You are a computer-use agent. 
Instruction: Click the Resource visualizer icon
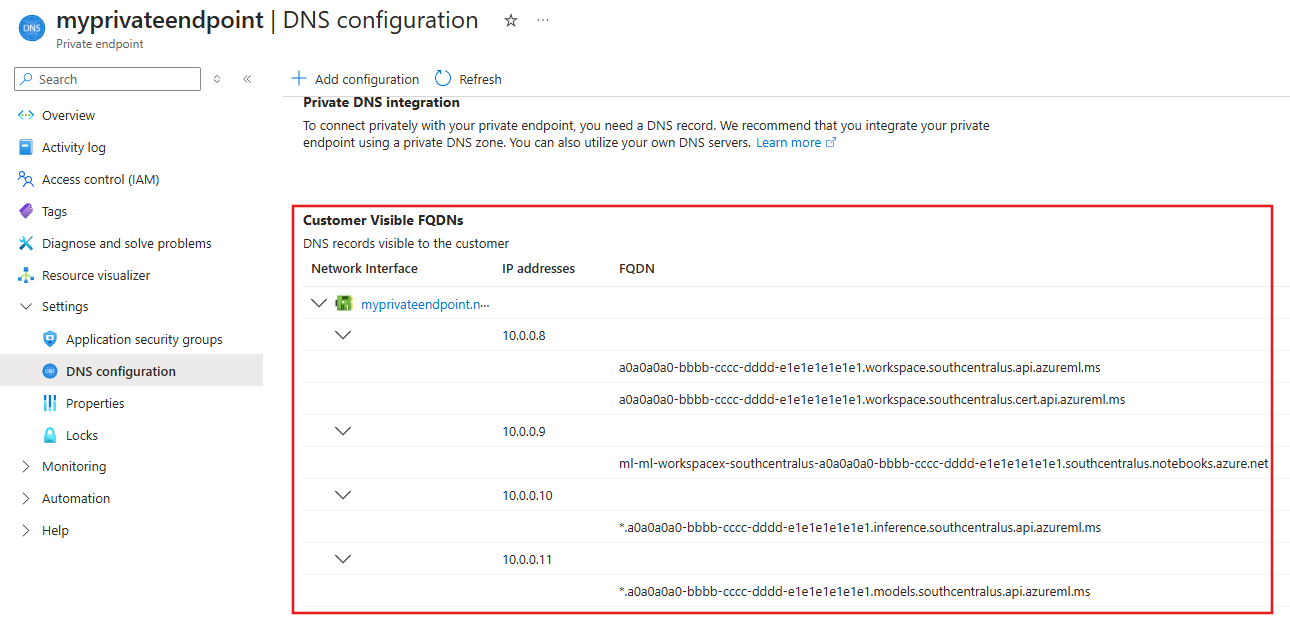pos(27,275)
